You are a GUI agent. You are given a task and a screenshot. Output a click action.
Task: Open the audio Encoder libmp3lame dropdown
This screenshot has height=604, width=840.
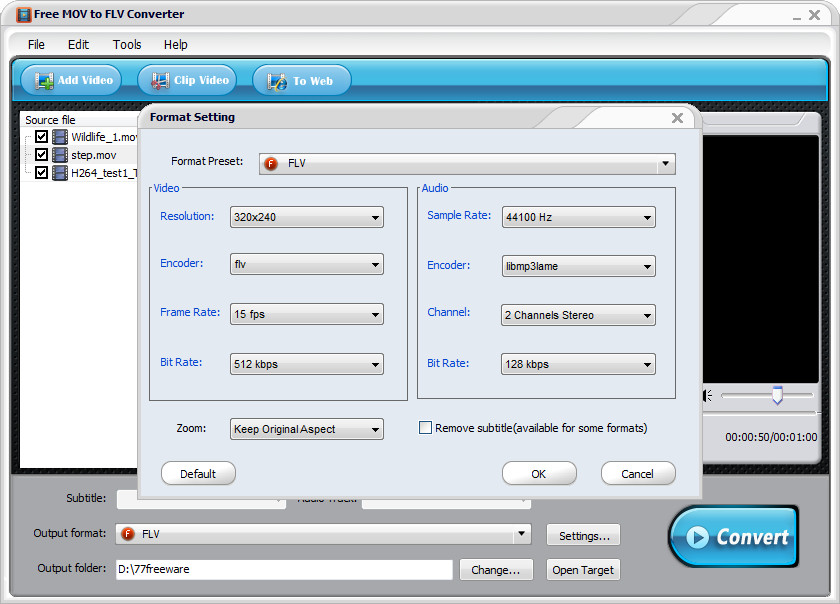[579, 266]
